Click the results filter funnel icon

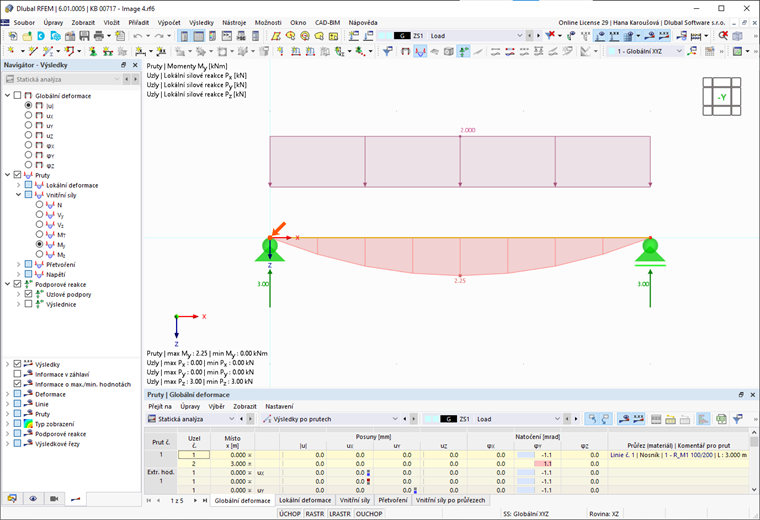pyautogui.click(x=387, y=51)
